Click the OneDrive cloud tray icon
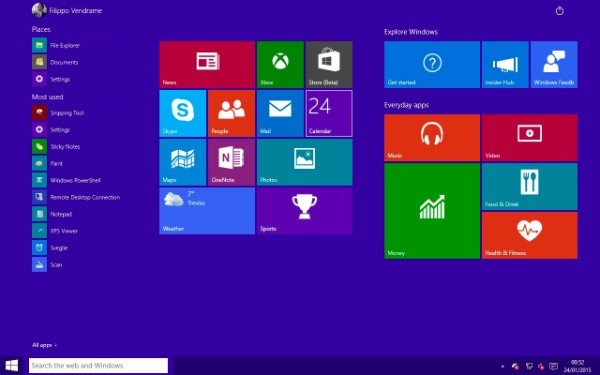Screen dimensions: 600x375 (515, 367)
